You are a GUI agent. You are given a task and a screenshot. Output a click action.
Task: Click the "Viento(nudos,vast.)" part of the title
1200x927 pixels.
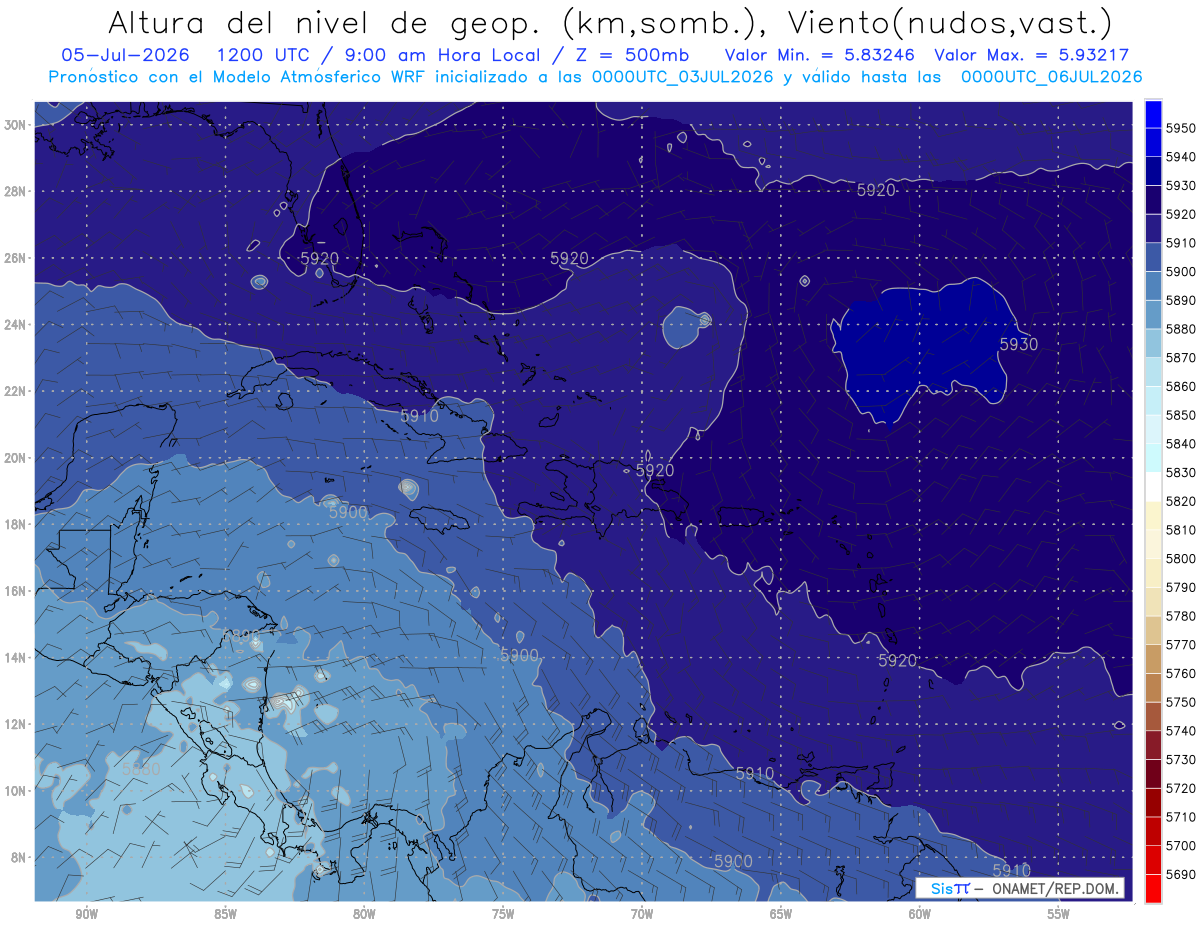click(950, 22)
